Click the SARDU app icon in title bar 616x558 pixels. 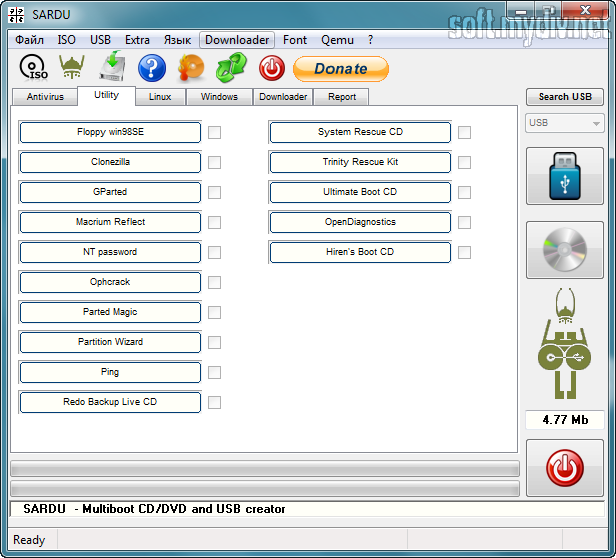(x=16, y=15)
